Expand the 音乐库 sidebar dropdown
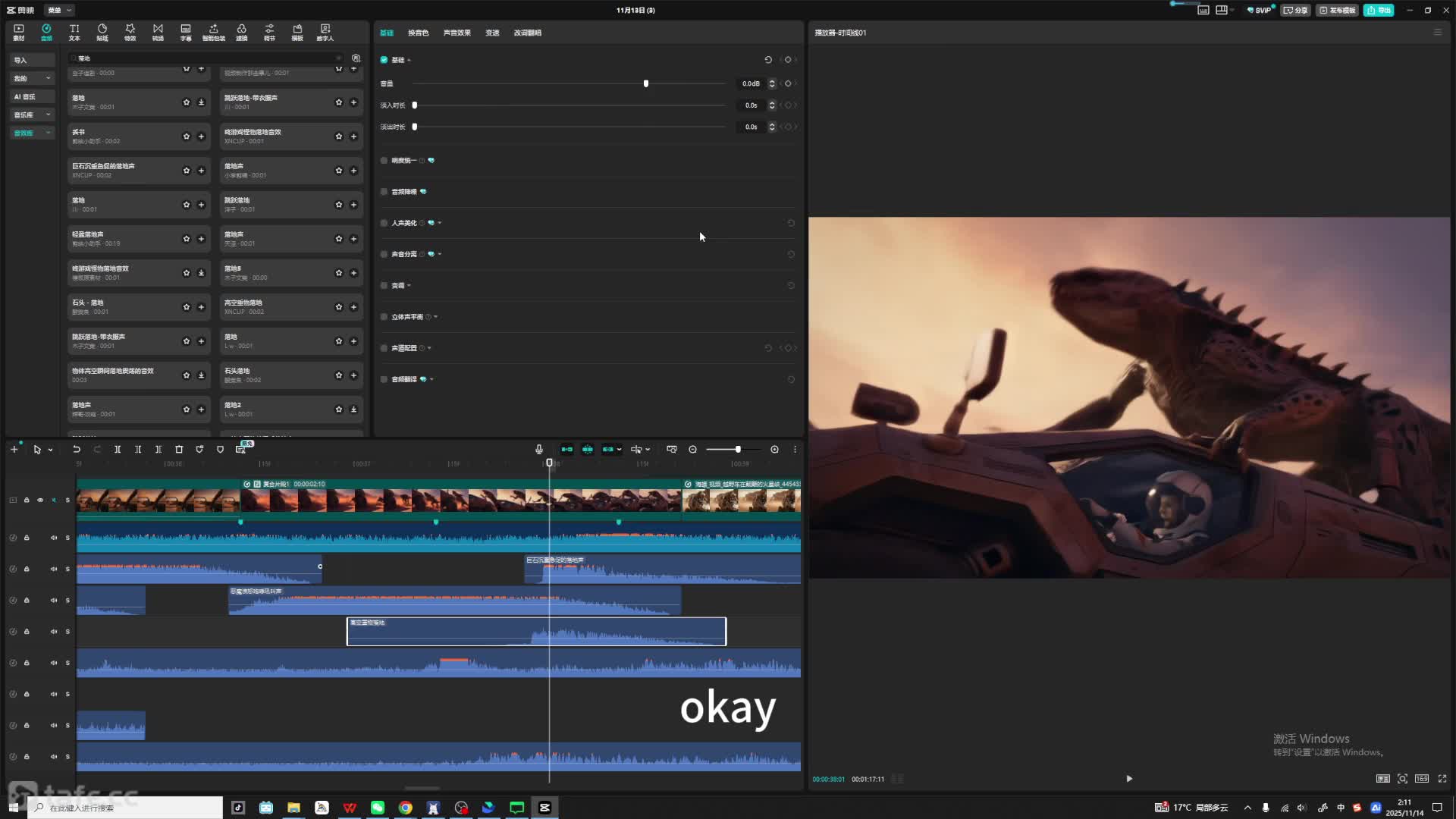Viewport: 1456px width, 819px height. coord(48,115)
